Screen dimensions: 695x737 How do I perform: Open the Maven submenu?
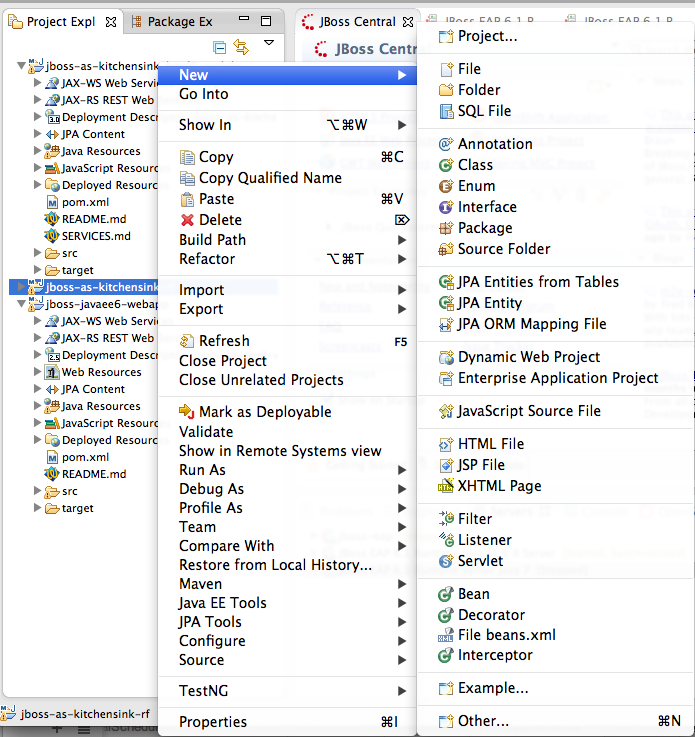[x=288, y=584]
